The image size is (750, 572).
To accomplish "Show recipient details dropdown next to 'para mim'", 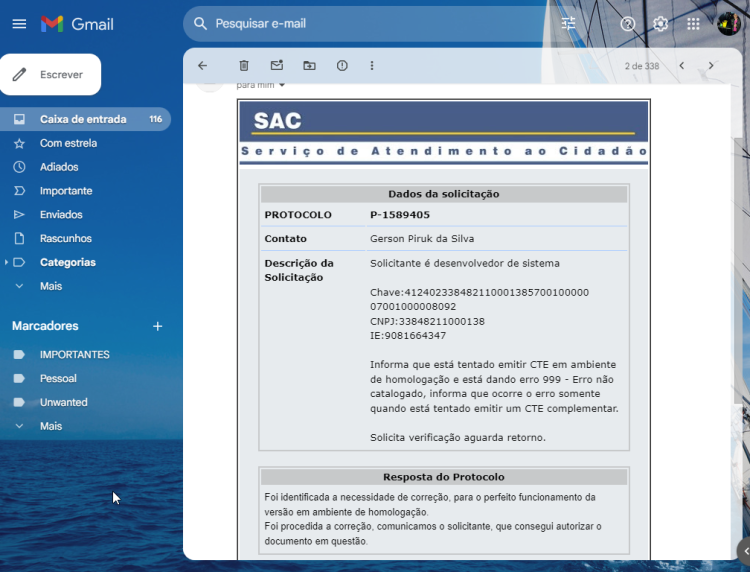I will click(282, 85).
